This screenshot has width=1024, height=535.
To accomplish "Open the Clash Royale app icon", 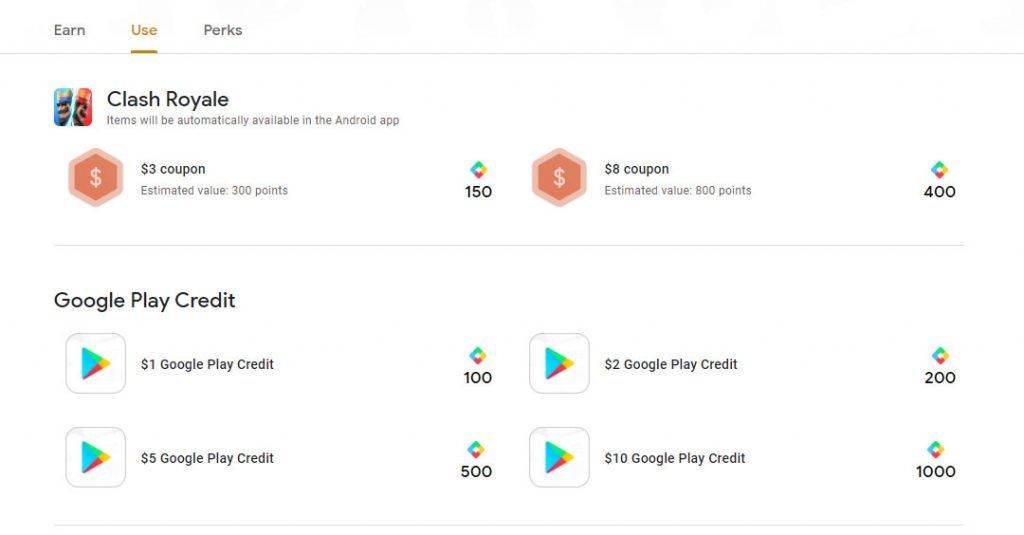I will [72, 107].
